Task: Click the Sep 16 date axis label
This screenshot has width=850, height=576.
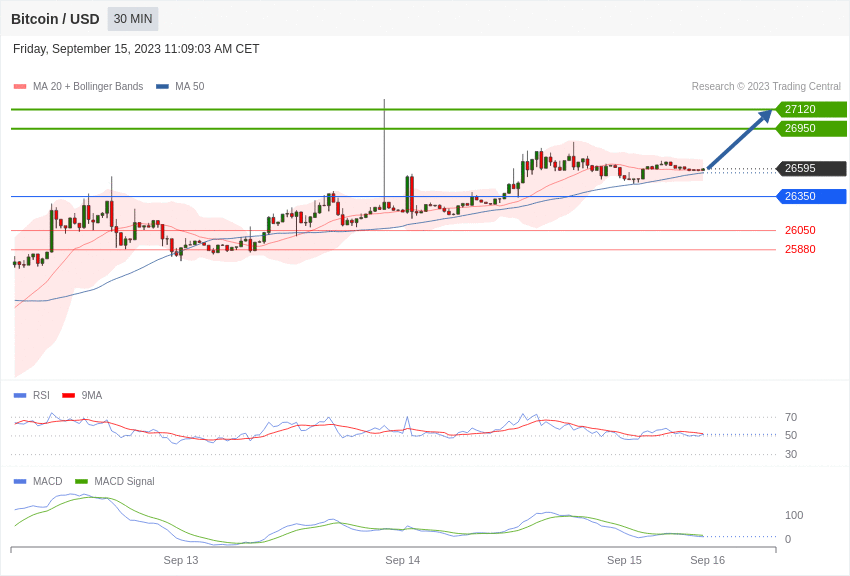Action: 707,560
